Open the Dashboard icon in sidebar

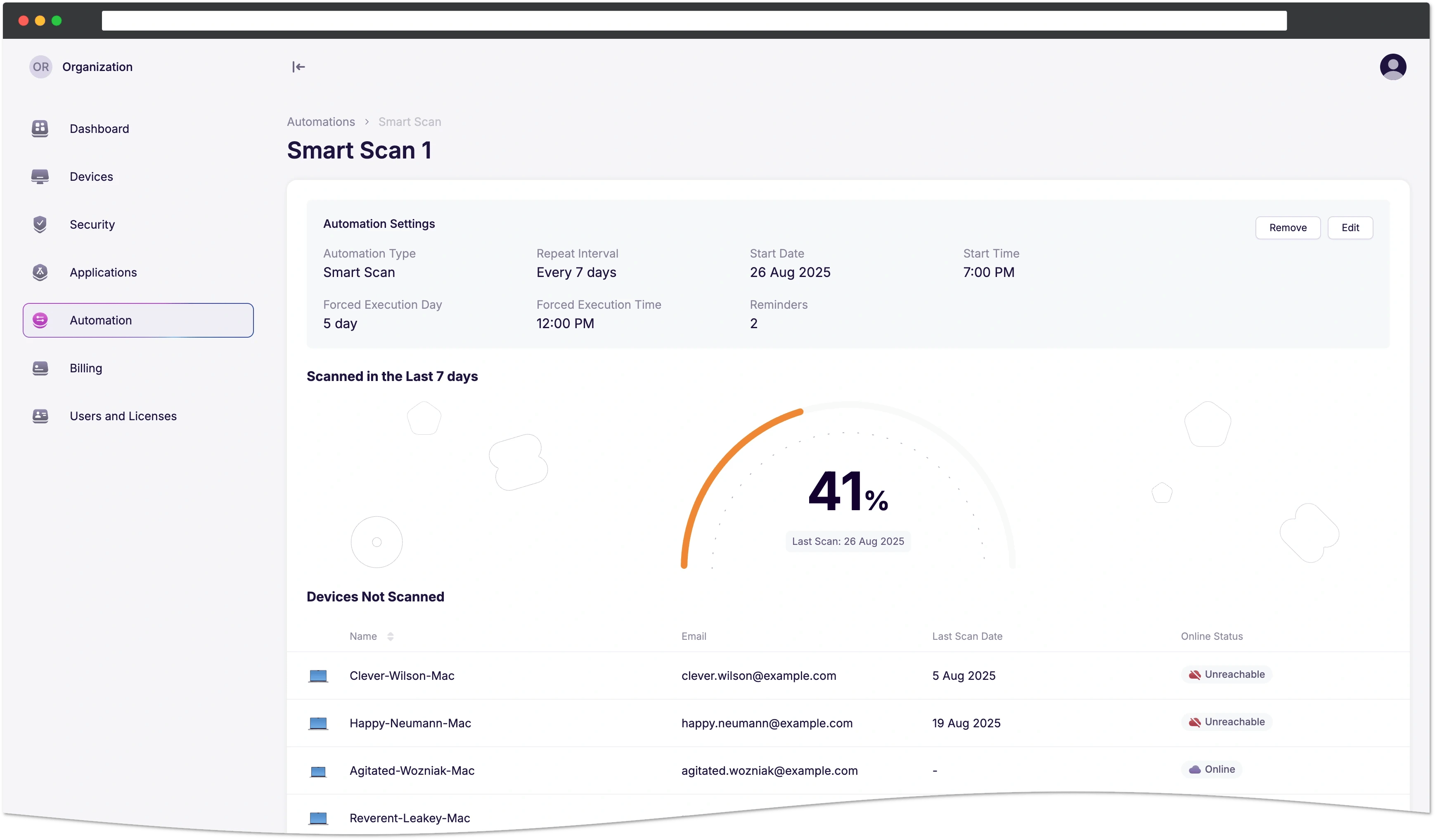pyautogui.click(x=40, y=129)
